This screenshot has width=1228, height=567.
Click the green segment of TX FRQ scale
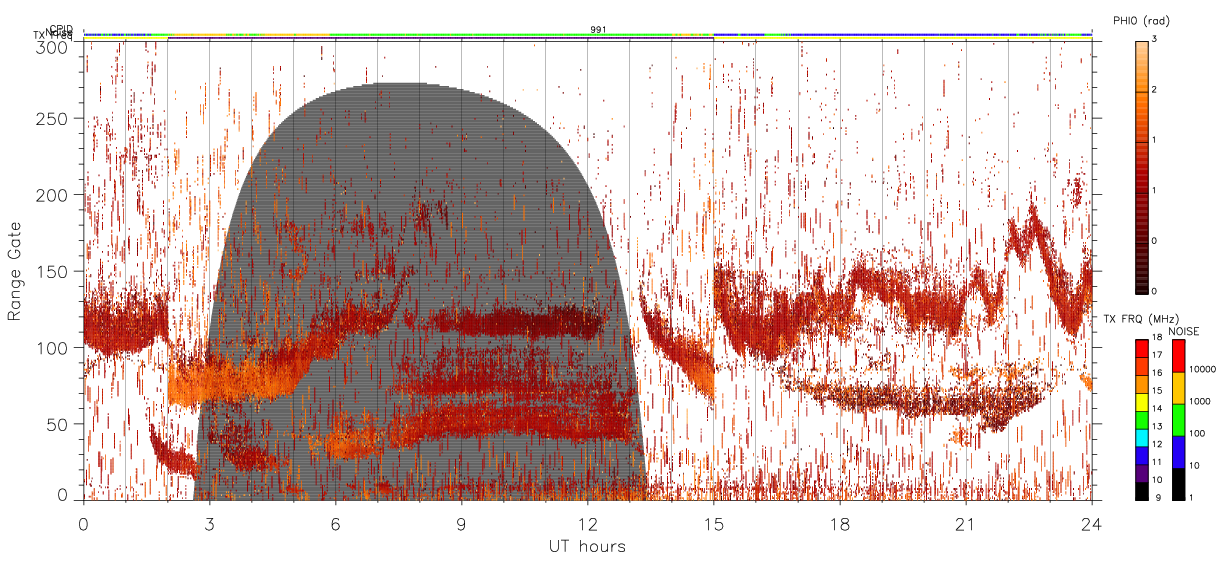tap(1141, 420)
